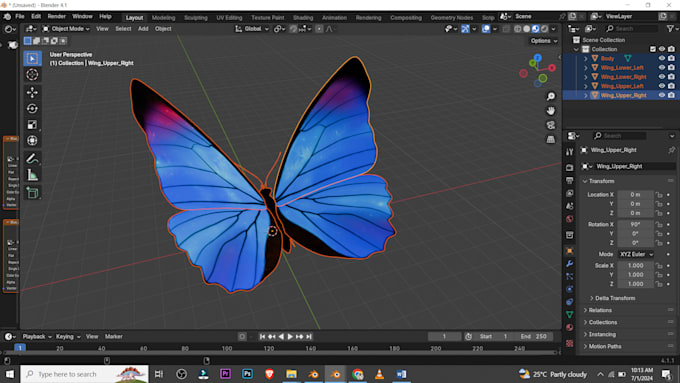Open the Object Mode dropdown
680x383 pixels.
click(x=66, y=29)
